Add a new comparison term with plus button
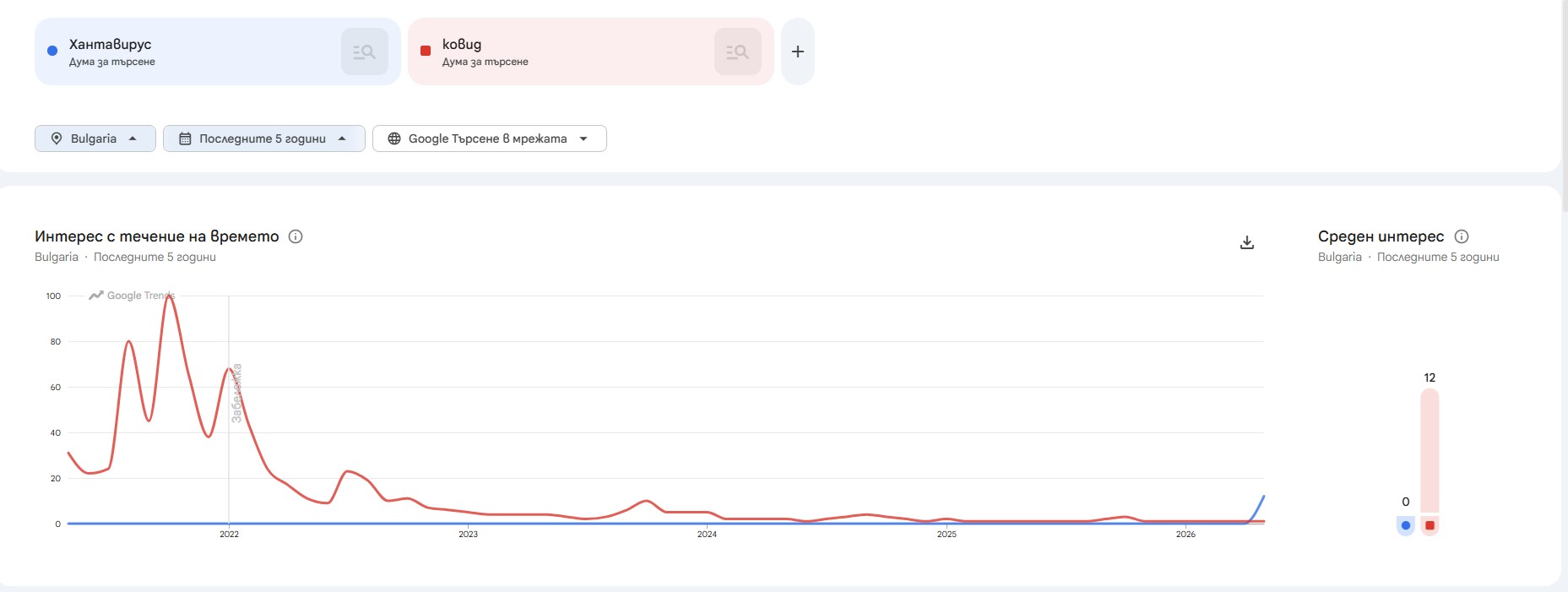1568x592 pixels. [x=798, y=52]
